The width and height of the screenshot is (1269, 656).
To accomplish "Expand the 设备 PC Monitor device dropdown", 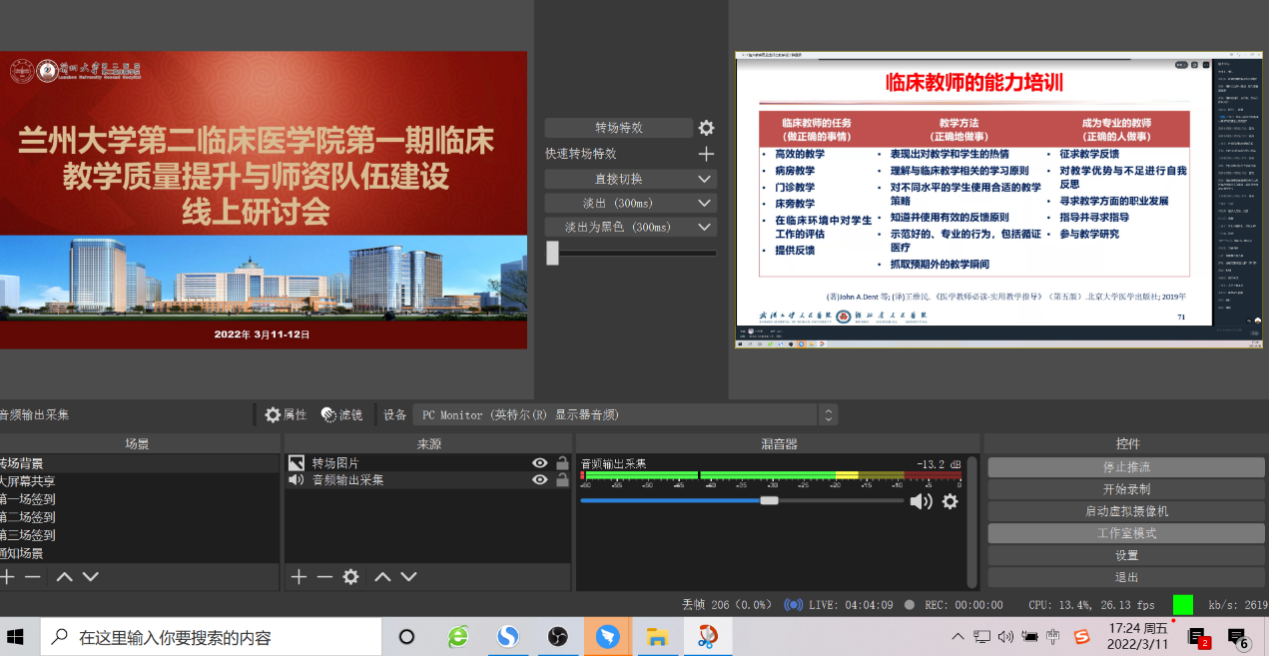I will coord(827,415).
